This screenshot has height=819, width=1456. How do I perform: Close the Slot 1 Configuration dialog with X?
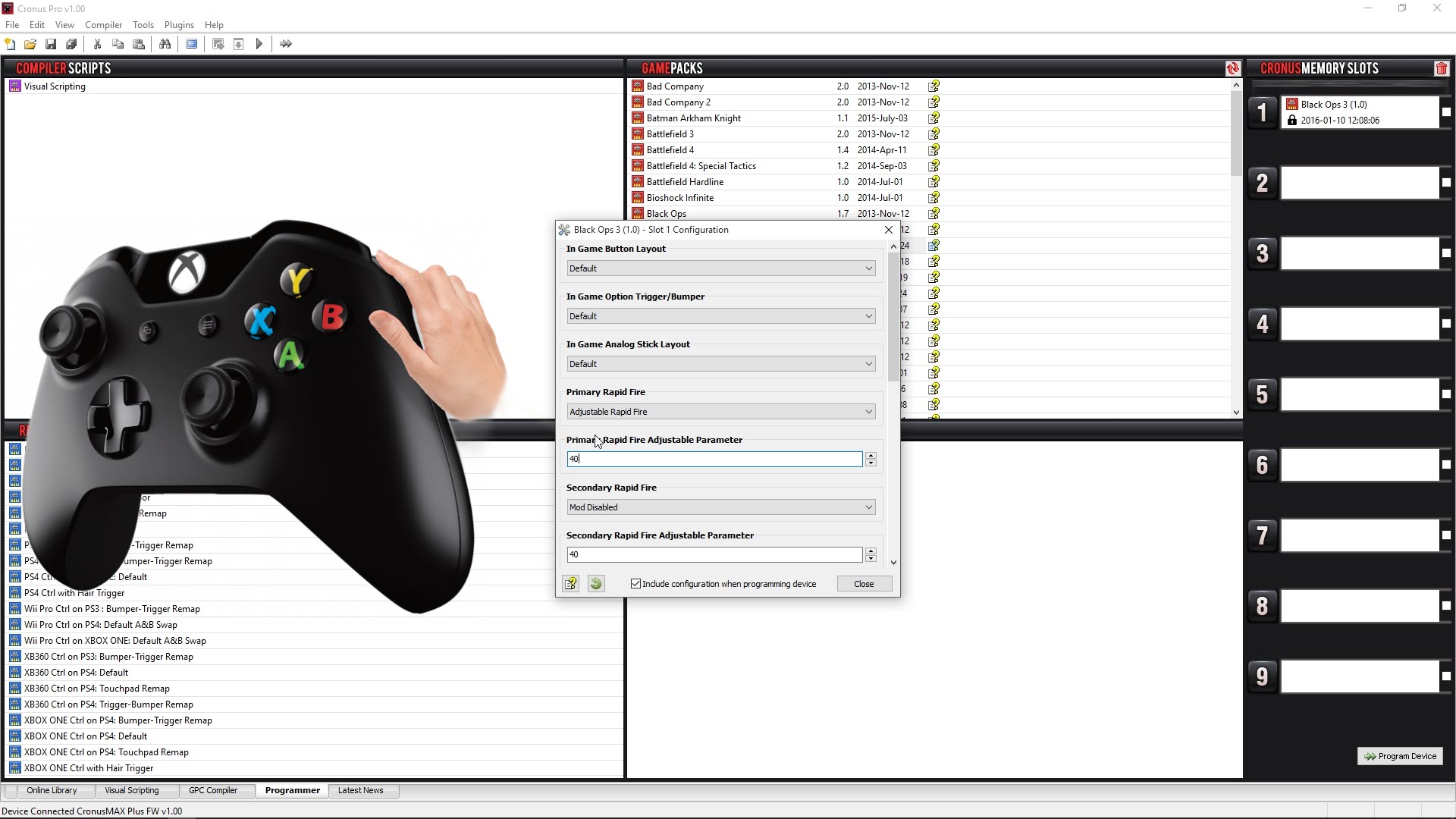pyautogui.click(x=889, y=230)
